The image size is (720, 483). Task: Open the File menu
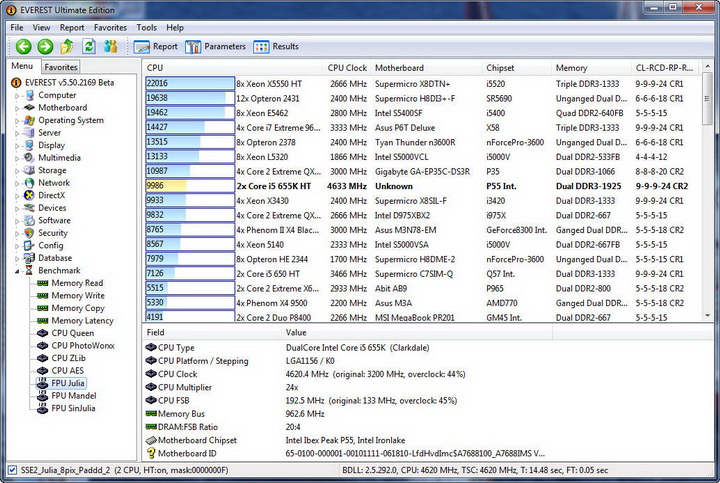click(17, 28)
